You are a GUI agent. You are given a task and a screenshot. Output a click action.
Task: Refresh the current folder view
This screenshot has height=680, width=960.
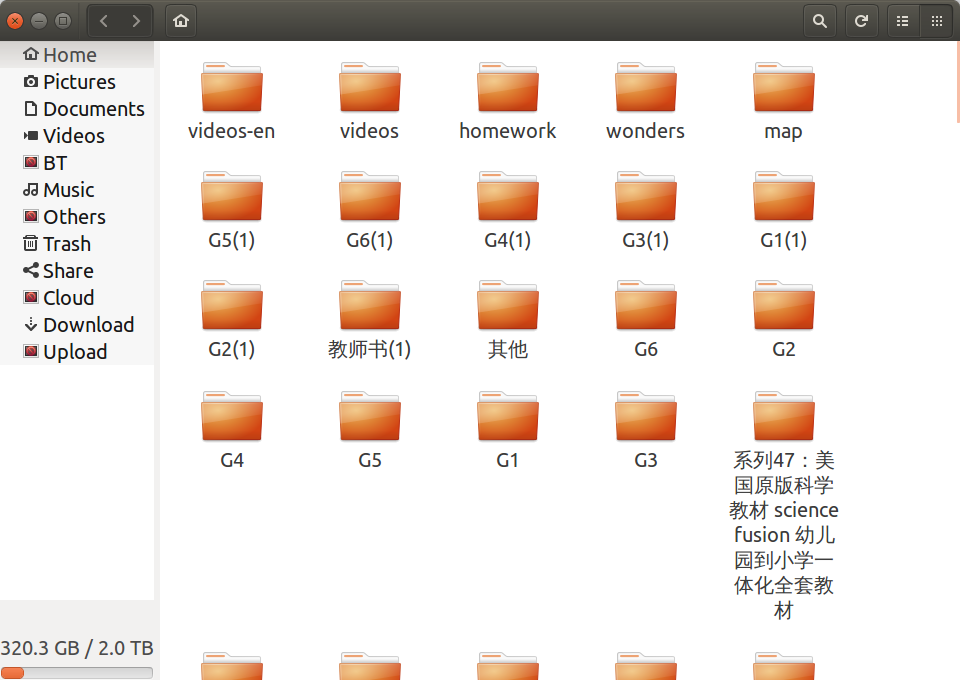[861, 20]
